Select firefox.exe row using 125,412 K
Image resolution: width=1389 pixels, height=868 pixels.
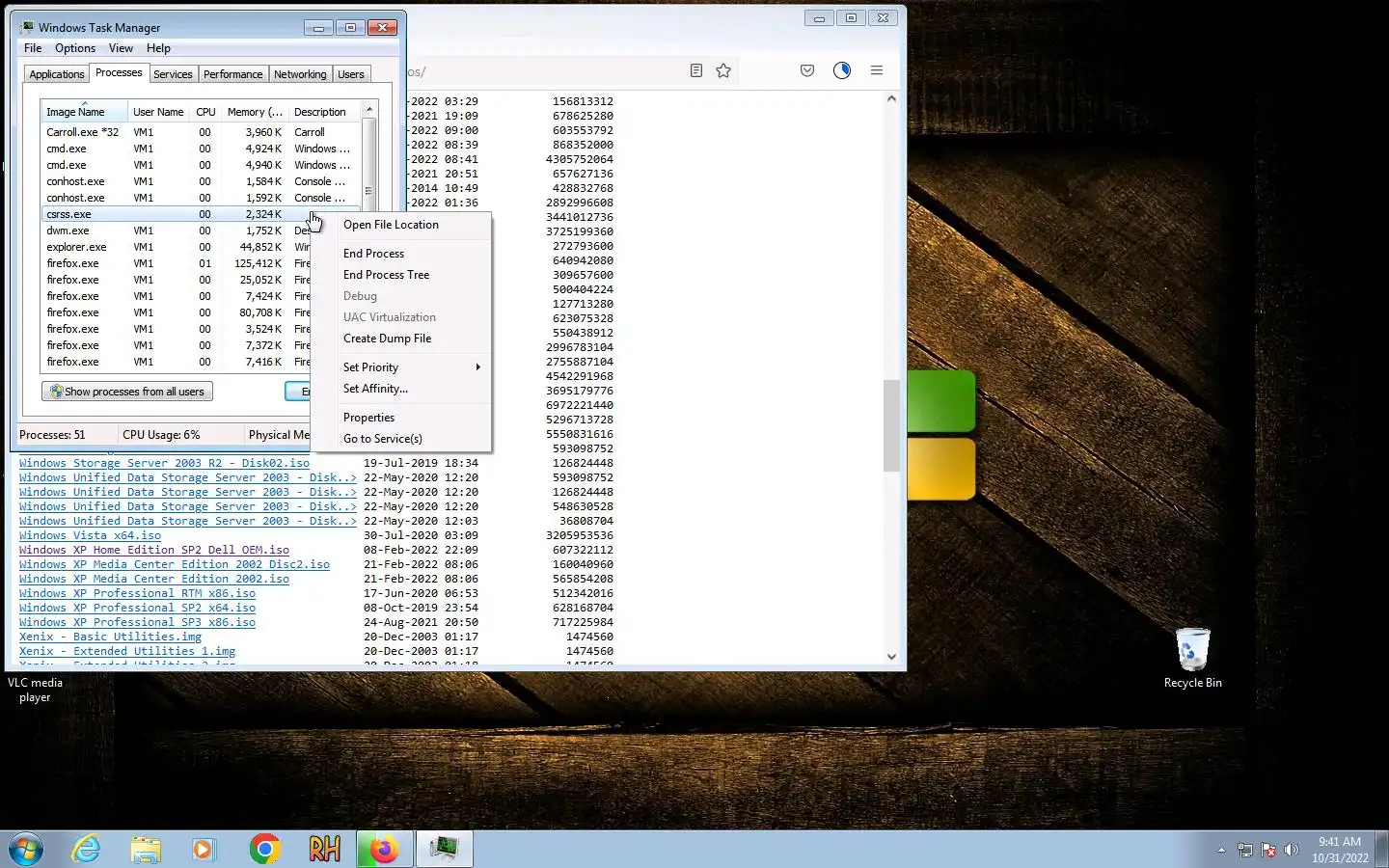[x=176, y=263]
